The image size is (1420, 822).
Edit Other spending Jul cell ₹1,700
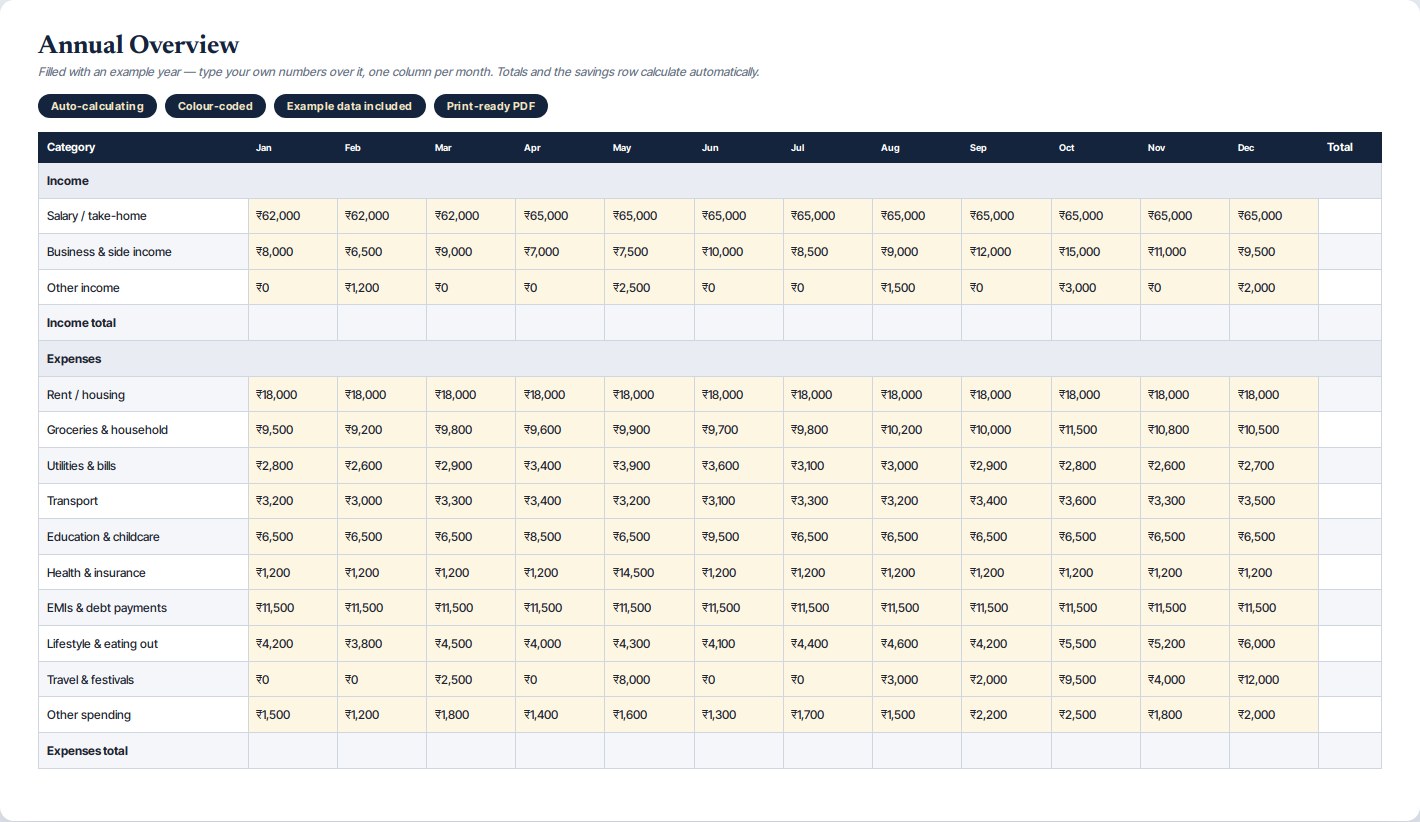pos(828,715)
